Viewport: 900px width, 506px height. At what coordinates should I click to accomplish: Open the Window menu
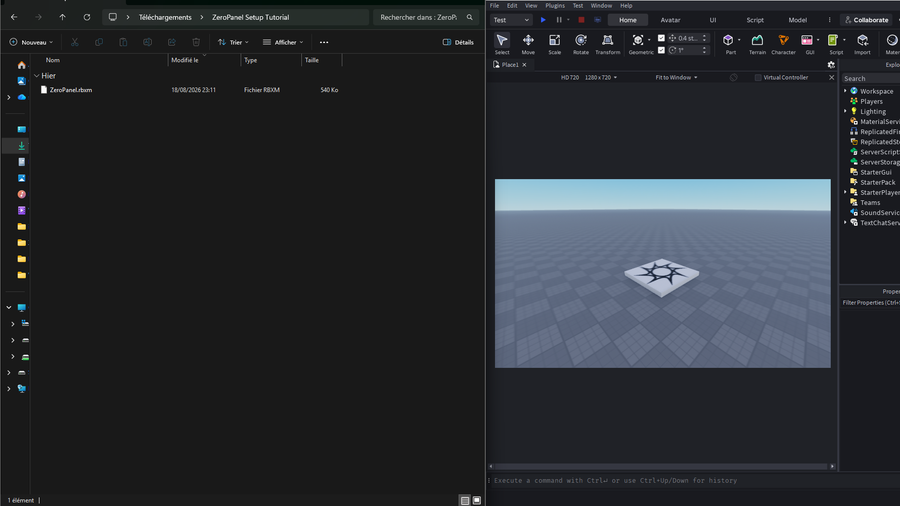601,6
